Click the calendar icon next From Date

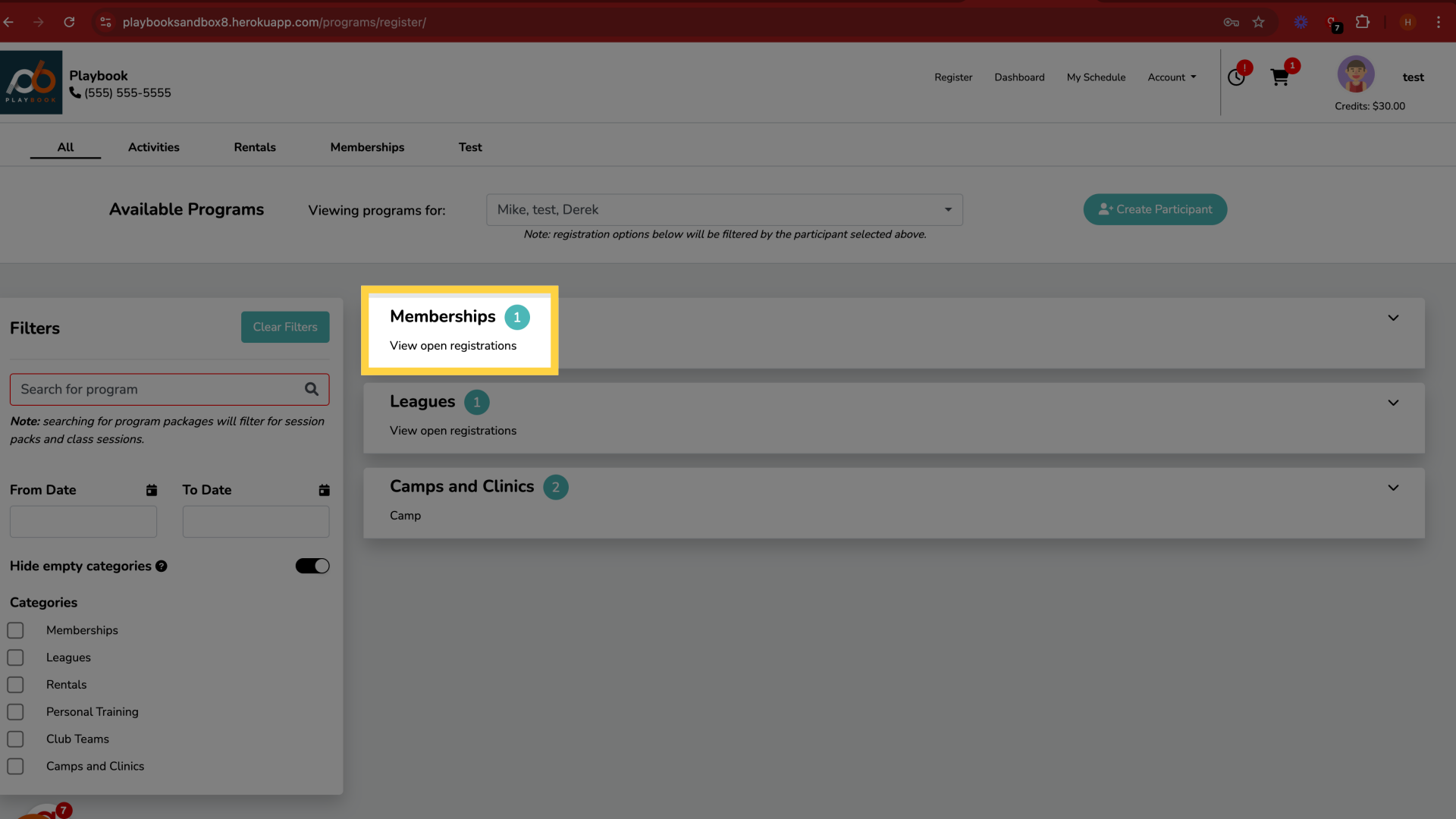coord(152,490)
